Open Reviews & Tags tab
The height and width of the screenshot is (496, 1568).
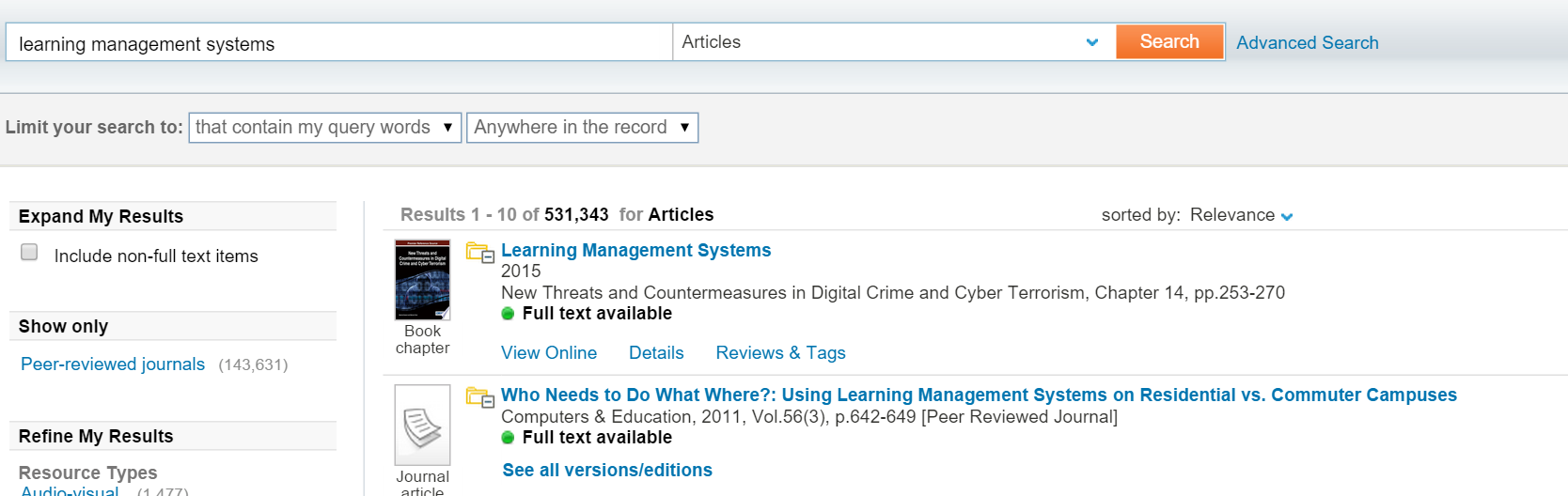pyautogui.click(x=780, y=353)
